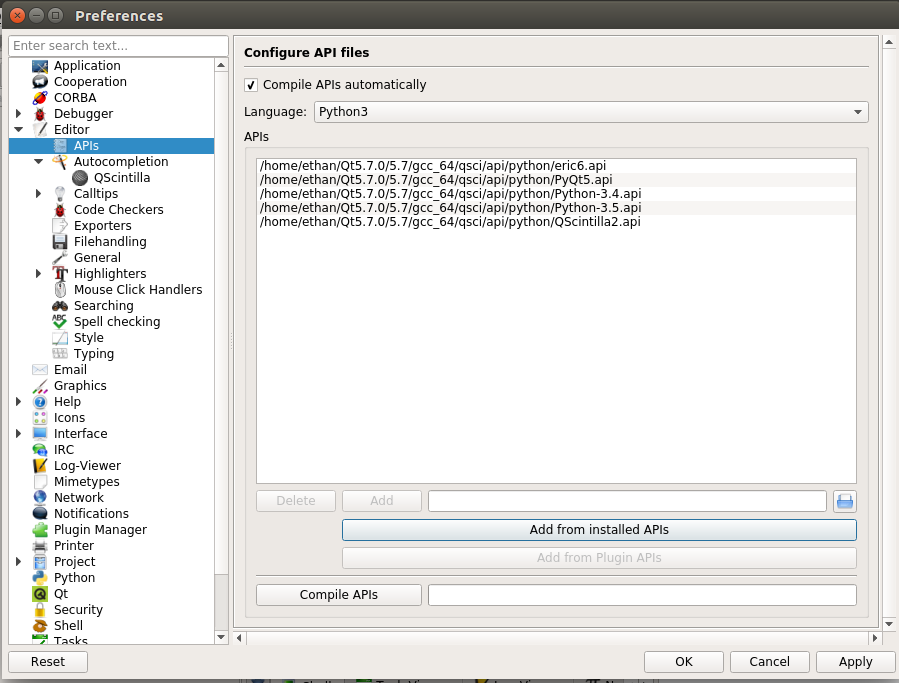Select Spell checking in the preferences tree
Viewport: 899px width, 683px height.
116,322
